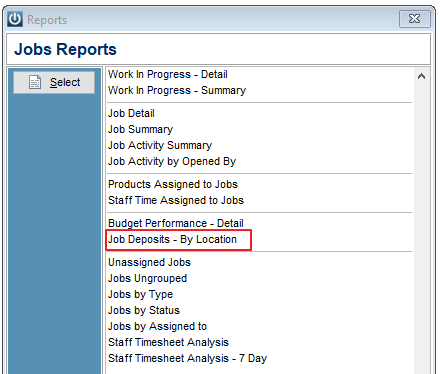Click the document icon on Select button
The width and height of the screenshot is (440, 374).
pos(35,82)
